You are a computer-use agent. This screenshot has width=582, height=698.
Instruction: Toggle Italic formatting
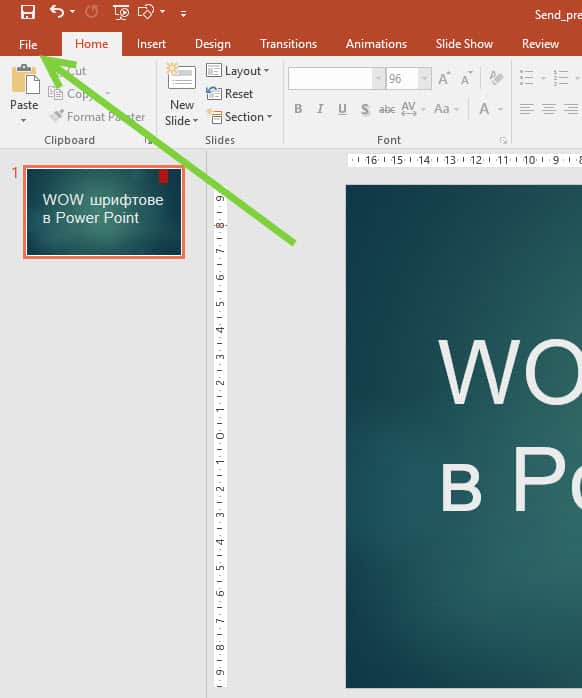pos(320,109)
